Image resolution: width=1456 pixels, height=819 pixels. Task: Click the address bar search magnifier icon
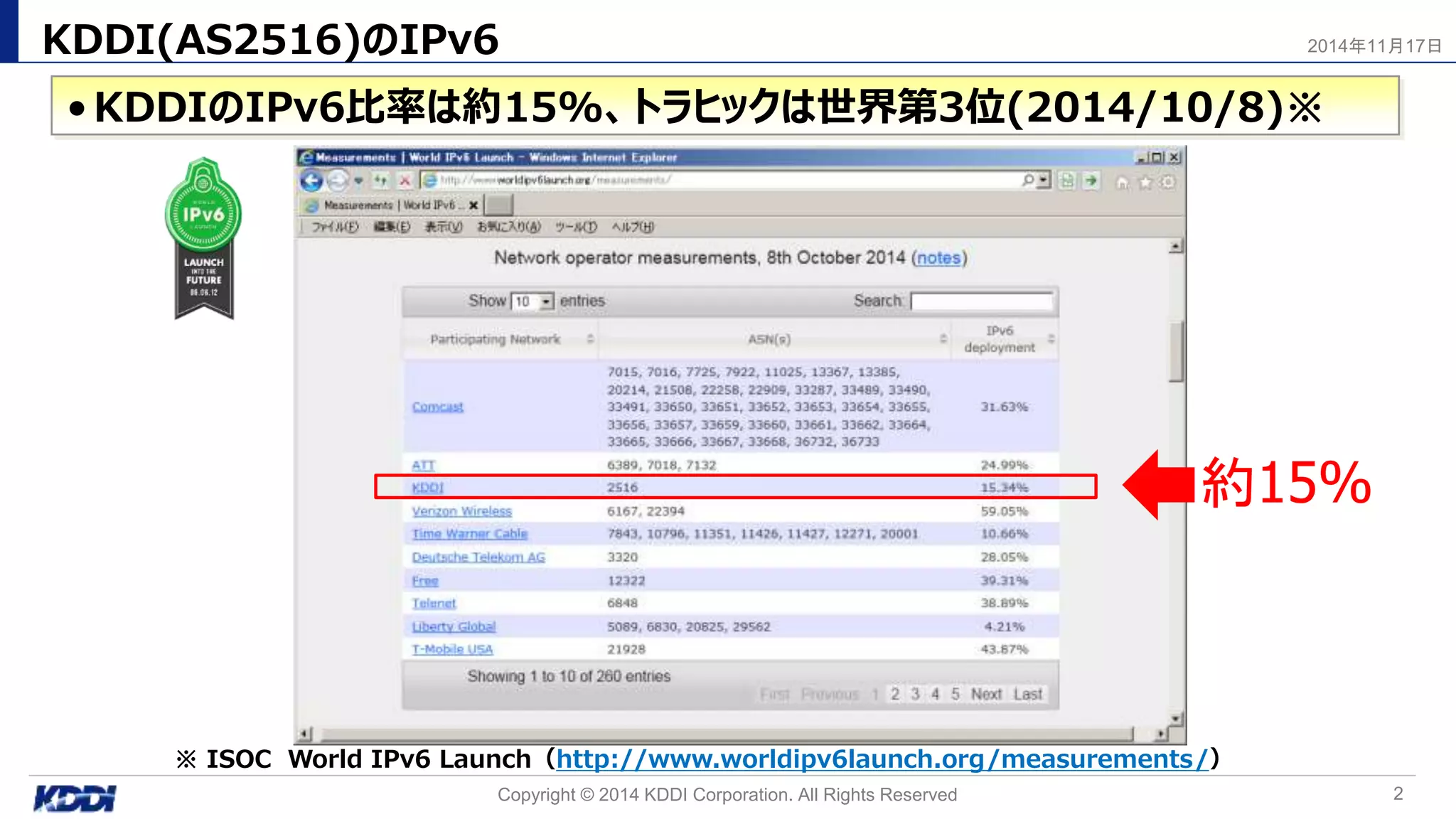pyautogui.click(x=1027, y=181)
